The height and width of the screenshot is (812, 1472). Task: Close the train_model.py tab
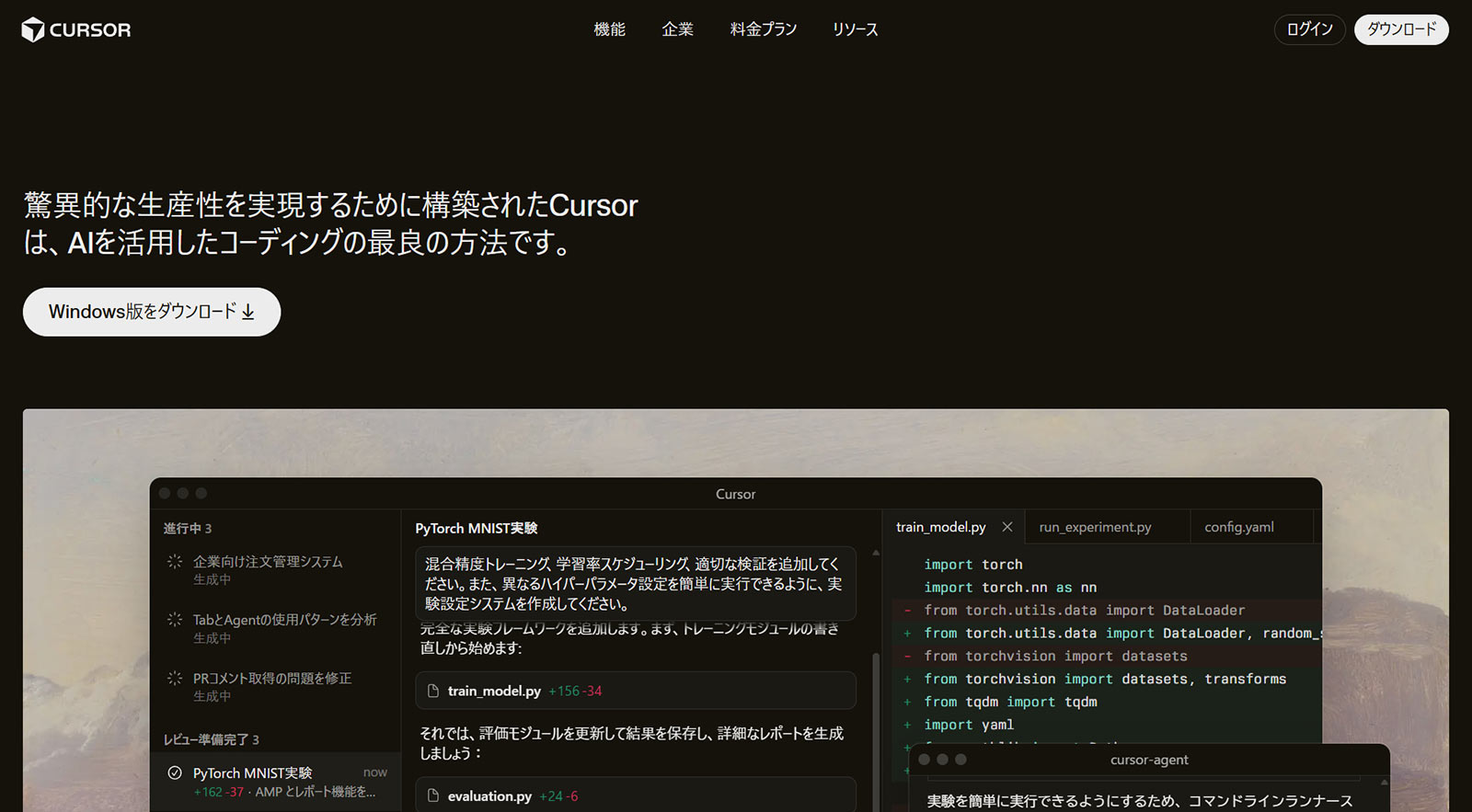point(1007,527)
